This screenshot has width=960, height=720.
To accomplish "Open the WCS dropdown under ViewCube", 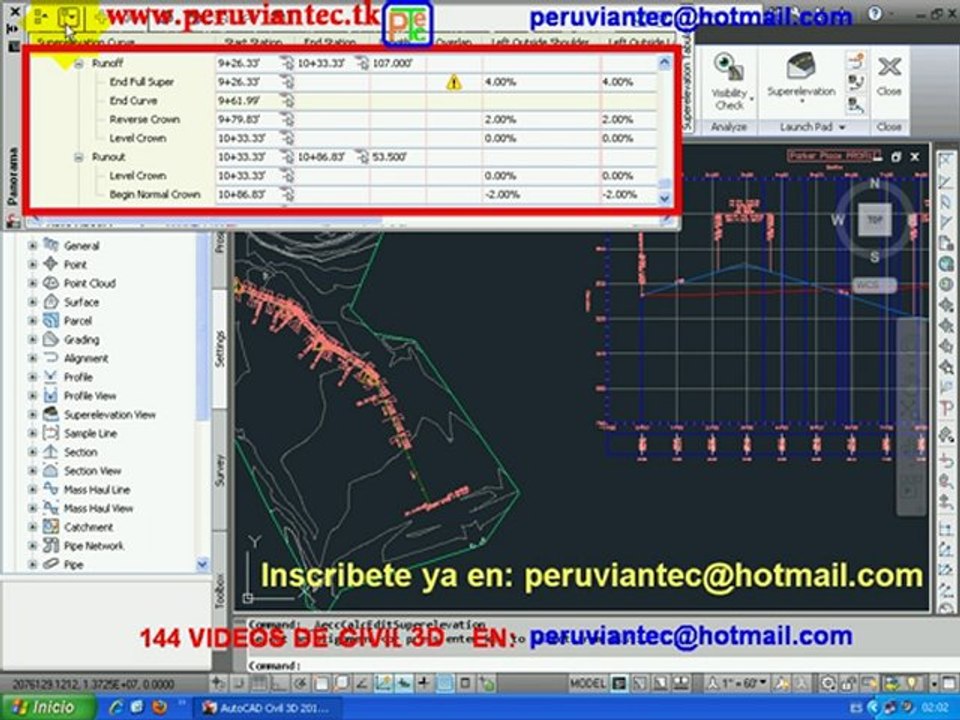I will 874,285.
